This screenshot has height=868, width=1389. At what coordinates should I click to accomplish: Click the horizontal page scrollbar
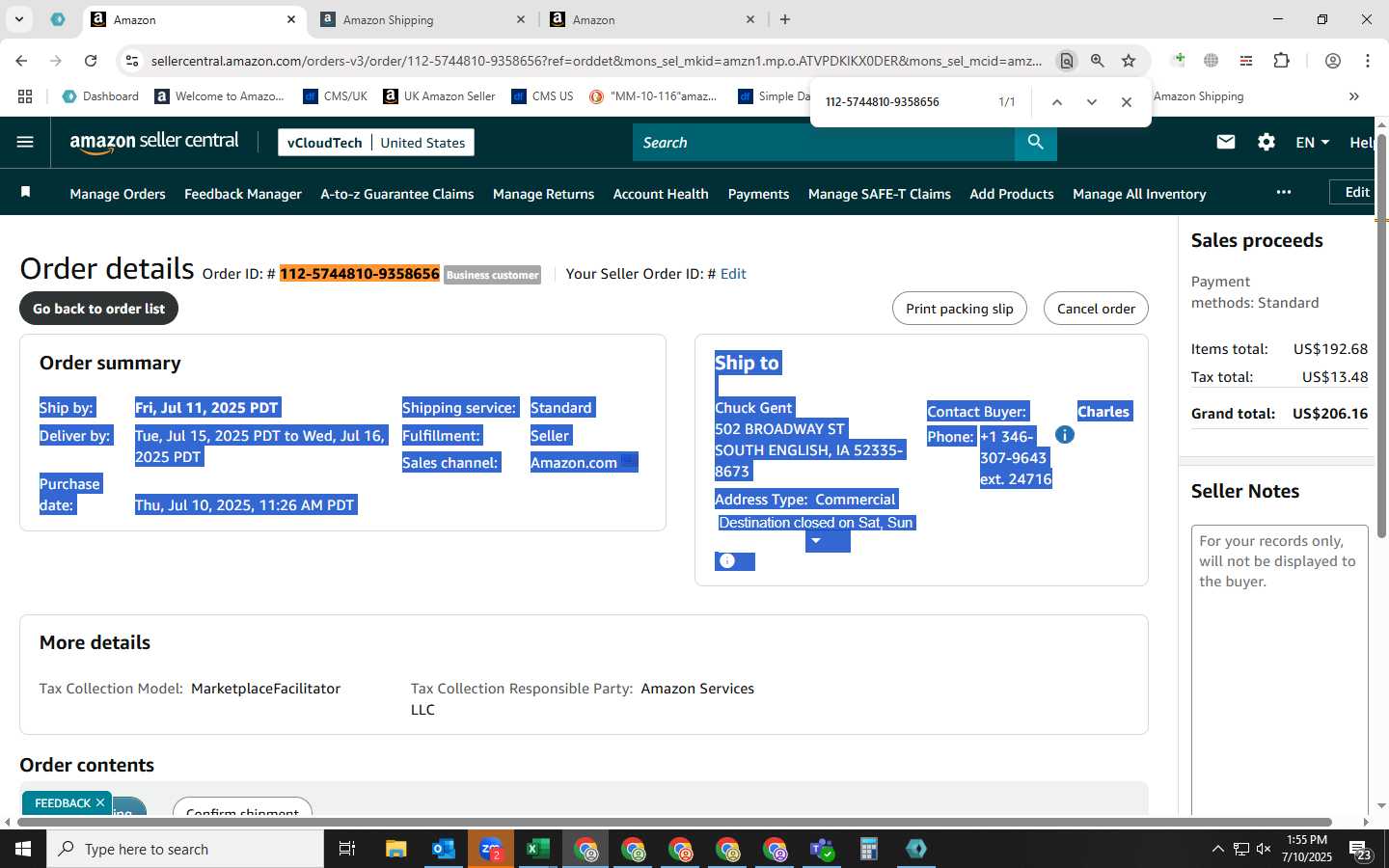click(673, 823)
